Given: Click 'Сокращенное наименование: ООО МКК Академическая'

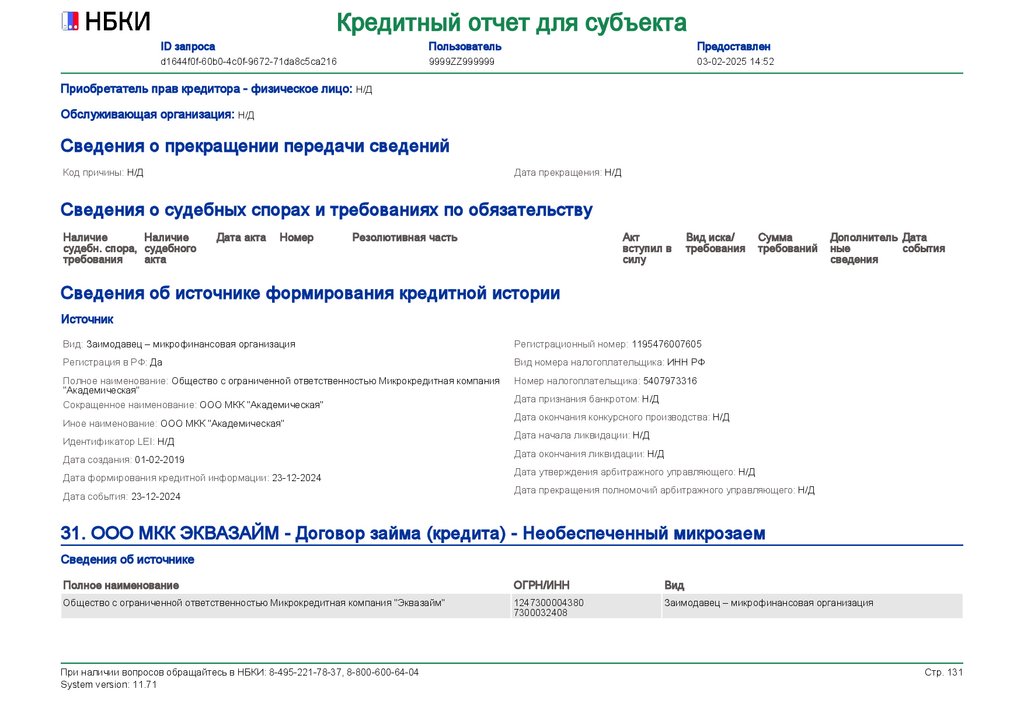Looking at the screenshot, I should (x=193, y=405).
